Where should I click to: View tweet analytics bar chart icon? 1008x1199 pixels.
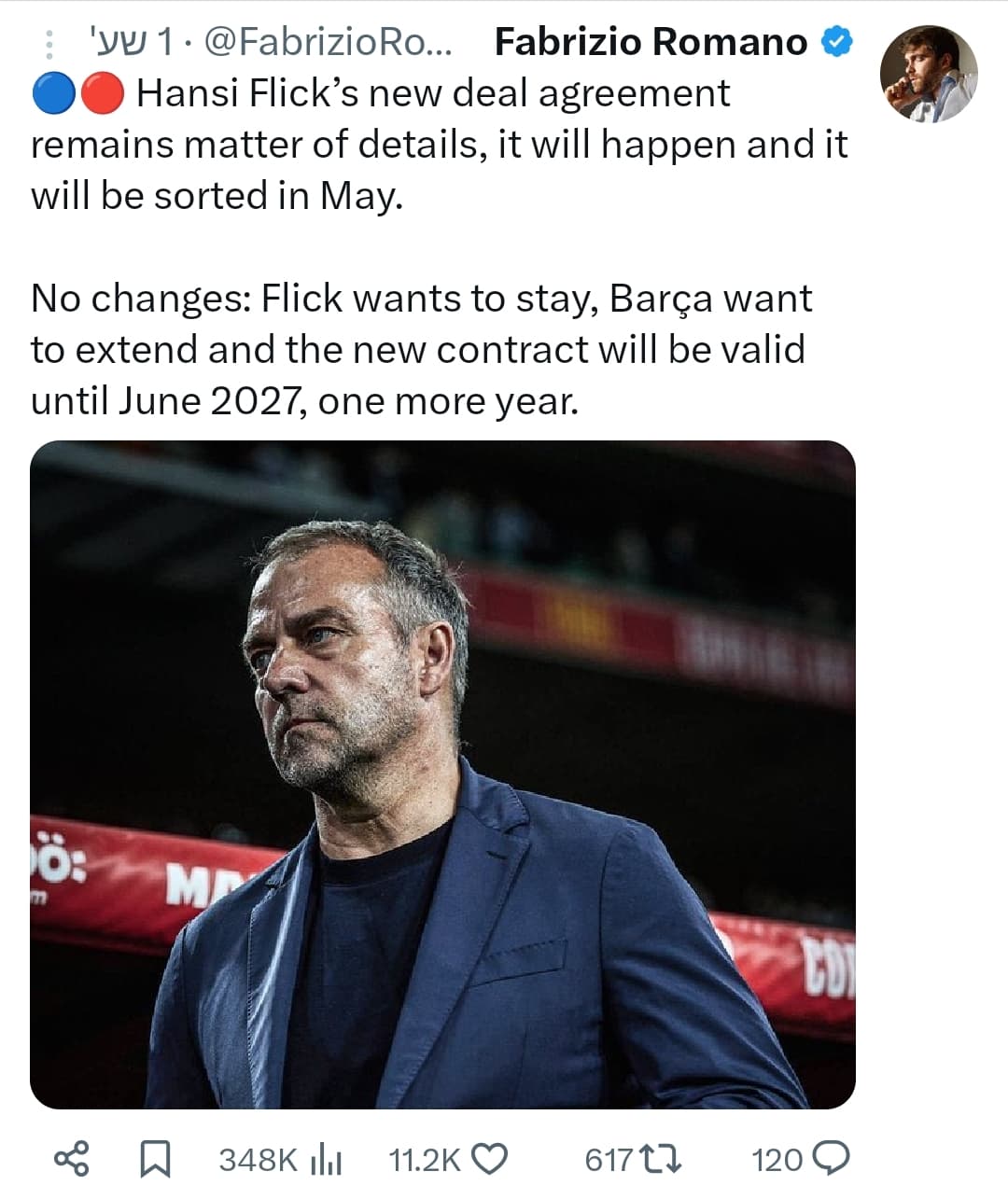326,1160
